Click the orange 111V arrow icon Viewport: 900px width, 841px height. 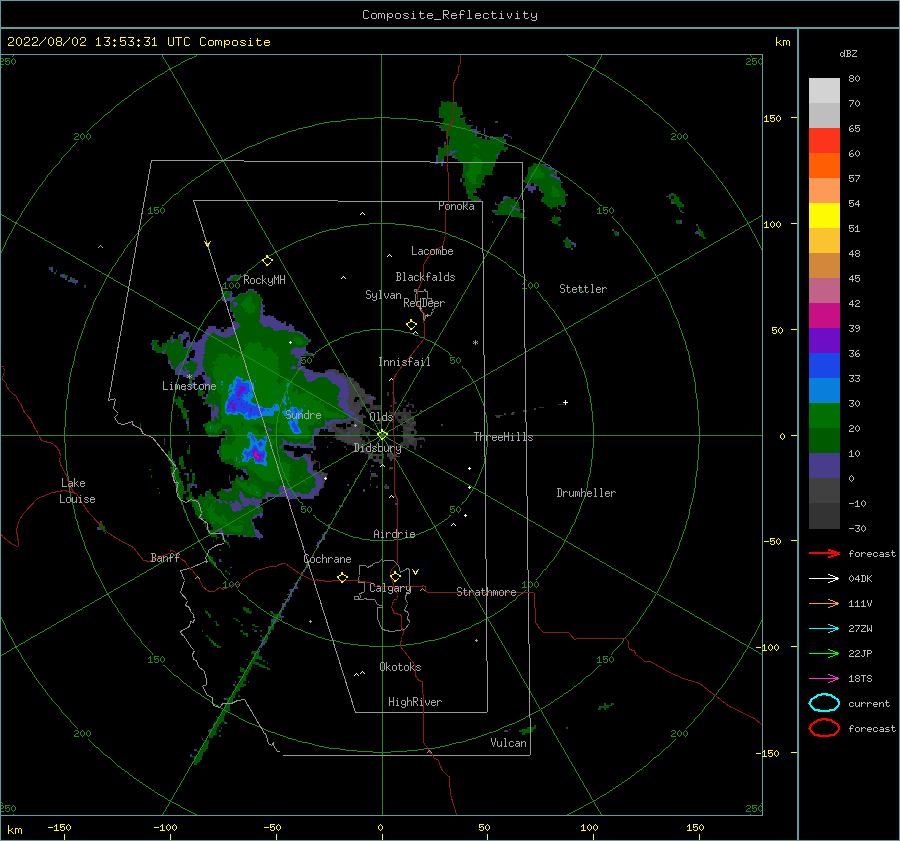pyautogui.click(x=824, y=603)
